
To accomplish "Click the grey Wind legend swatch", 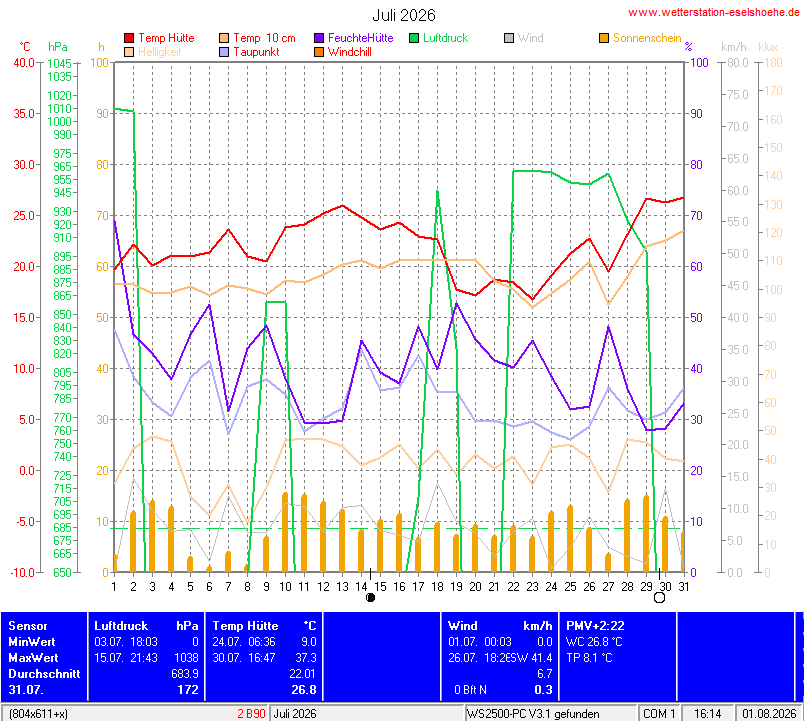I will 509,38.
